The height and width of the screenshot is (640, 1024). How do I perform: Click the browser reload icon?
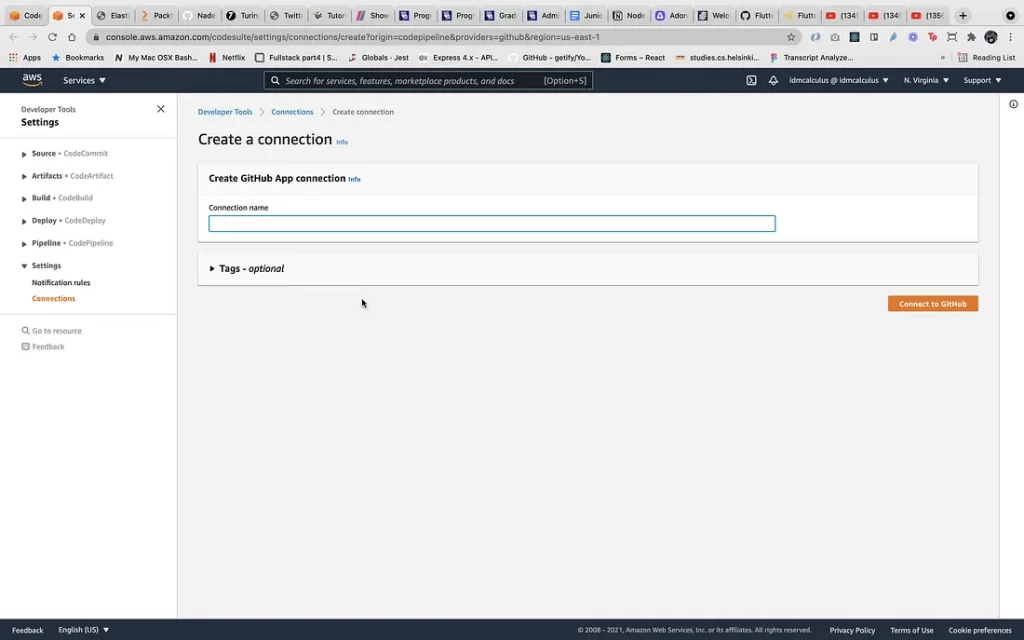coord(52,37)
